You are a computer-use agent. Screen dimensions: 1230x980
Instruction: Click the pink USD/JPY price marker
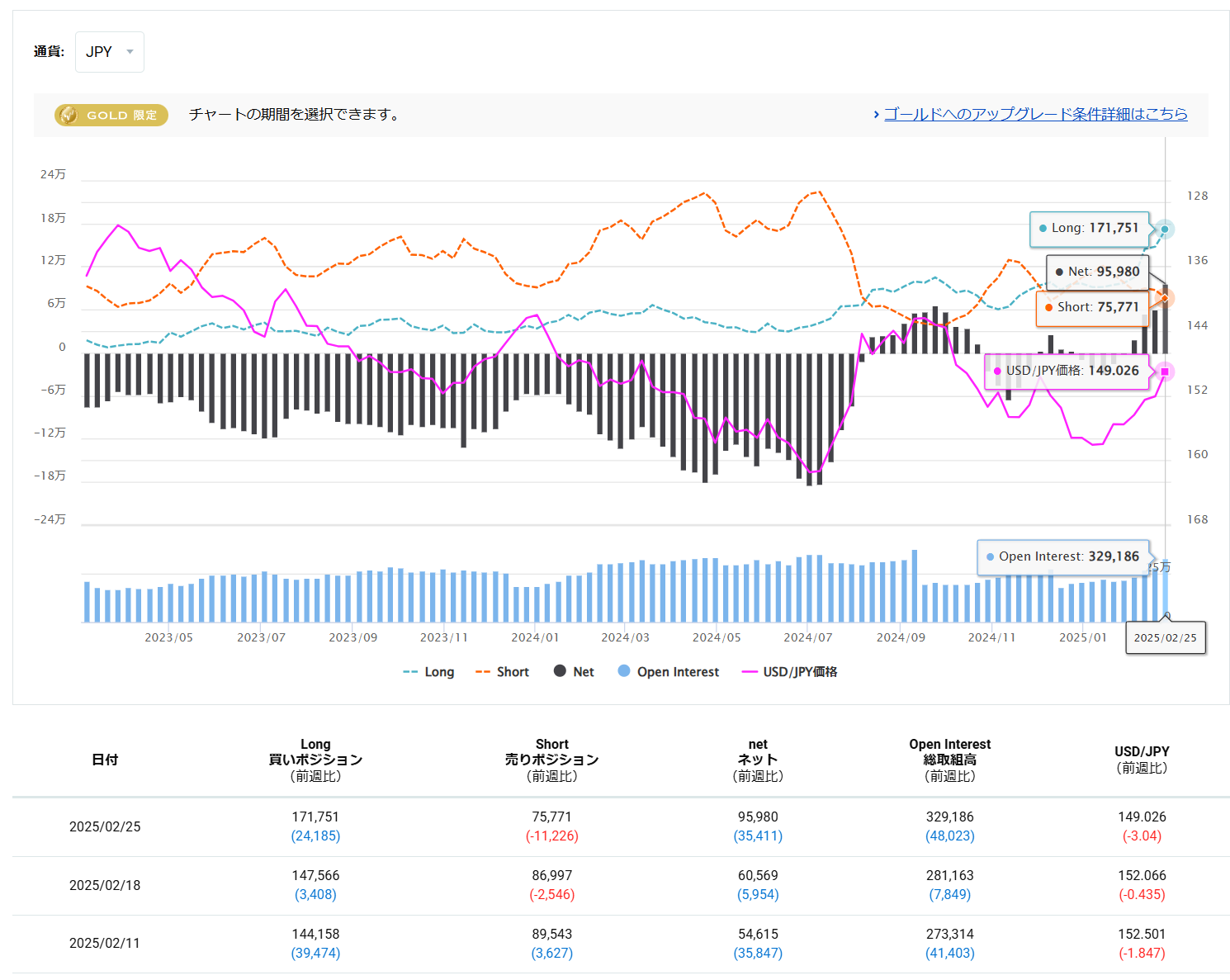(1165, 372)
